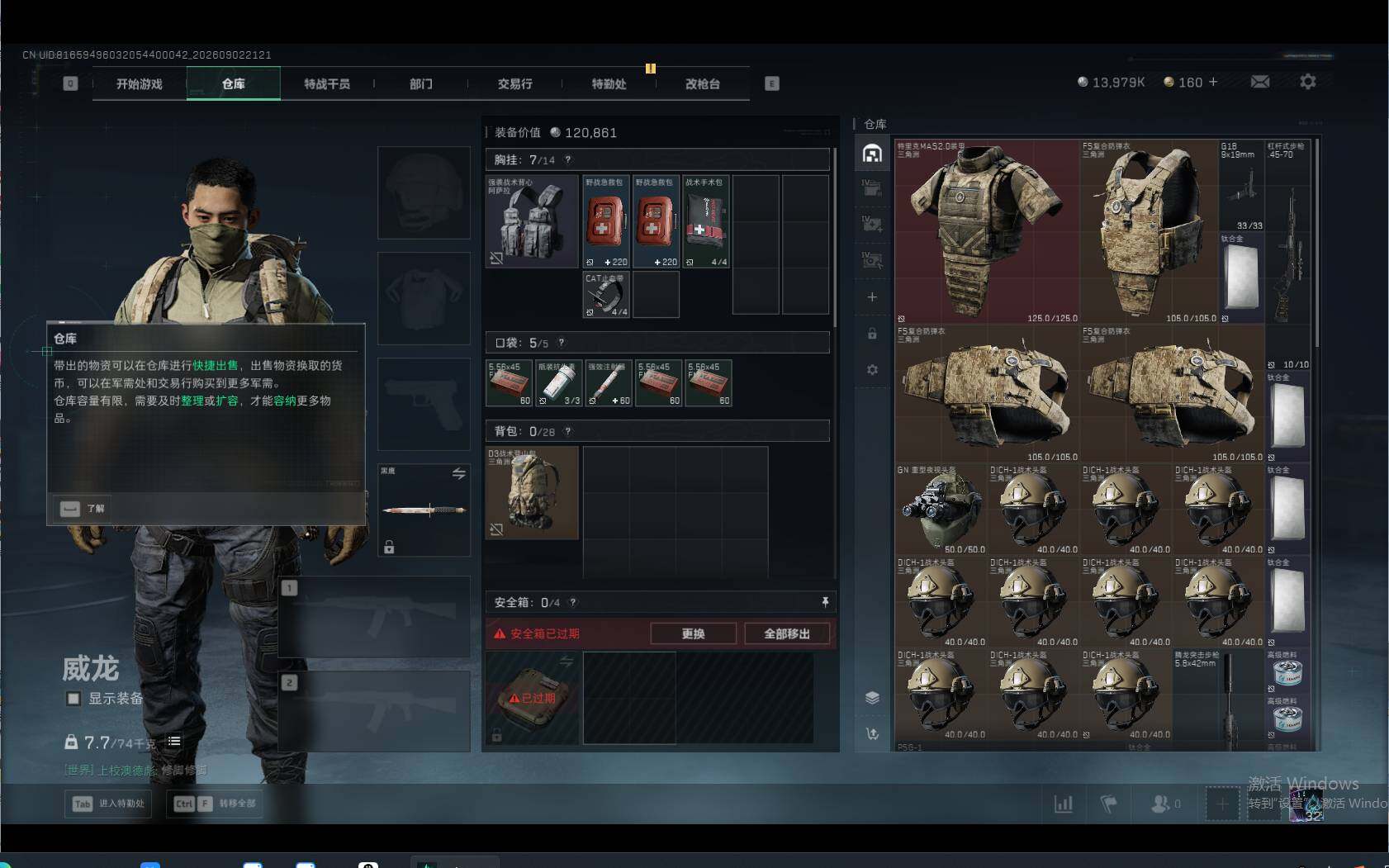Viewport: 1389px width, 868px height.
Task: Click the flag icon in the bottom bar
Action: [x=1109, y=803]
